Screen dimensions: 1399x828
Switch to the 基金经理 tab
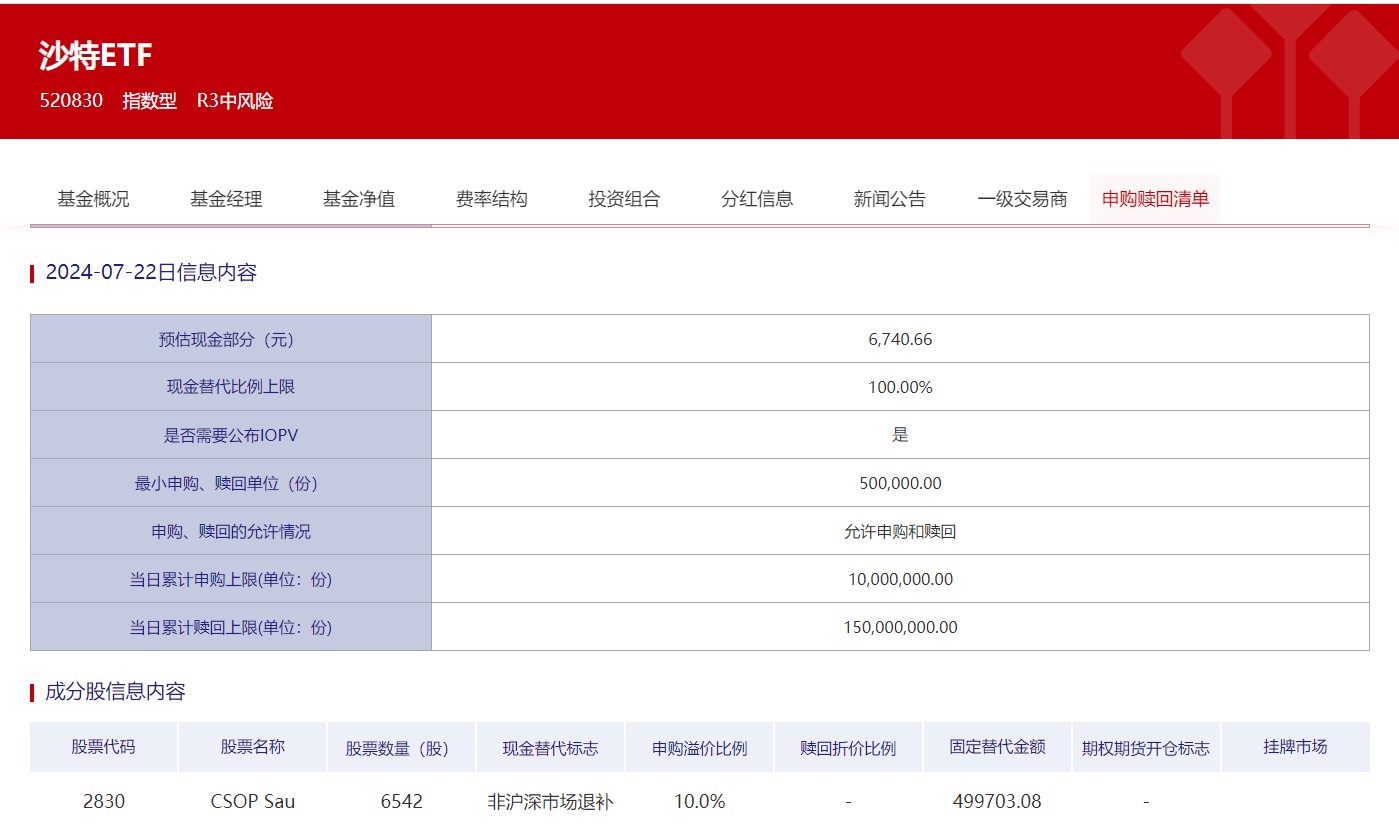(226, 199)
